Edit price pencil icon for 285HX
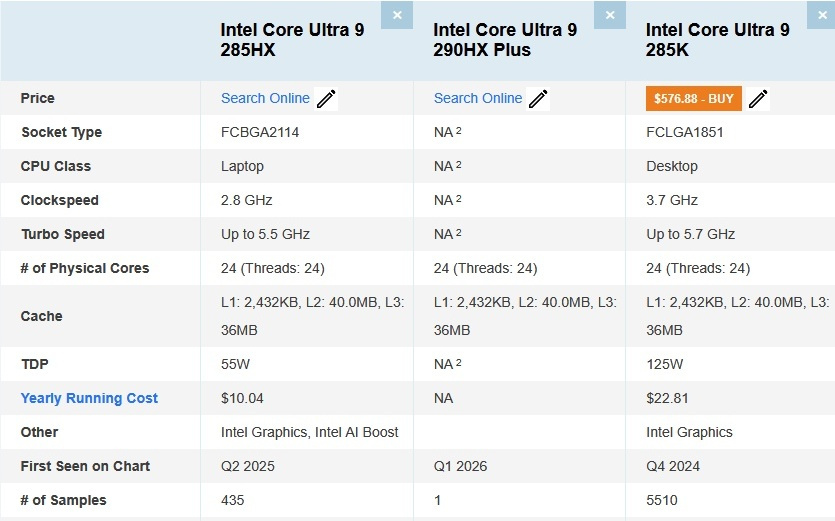Viewport: 835px width, 521px height. click(x=326, y=99)
